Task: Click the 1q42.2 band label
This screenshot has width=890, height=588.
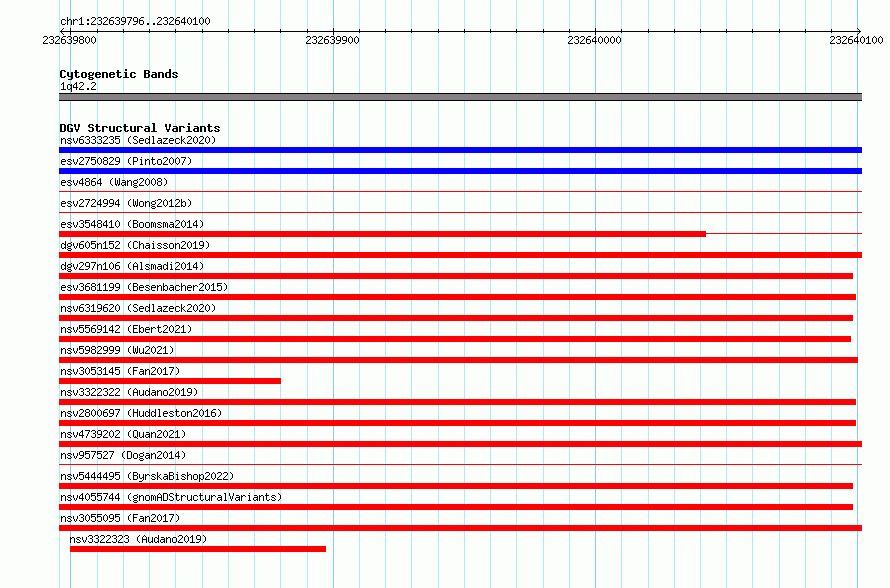Action: tap(78, 86)
